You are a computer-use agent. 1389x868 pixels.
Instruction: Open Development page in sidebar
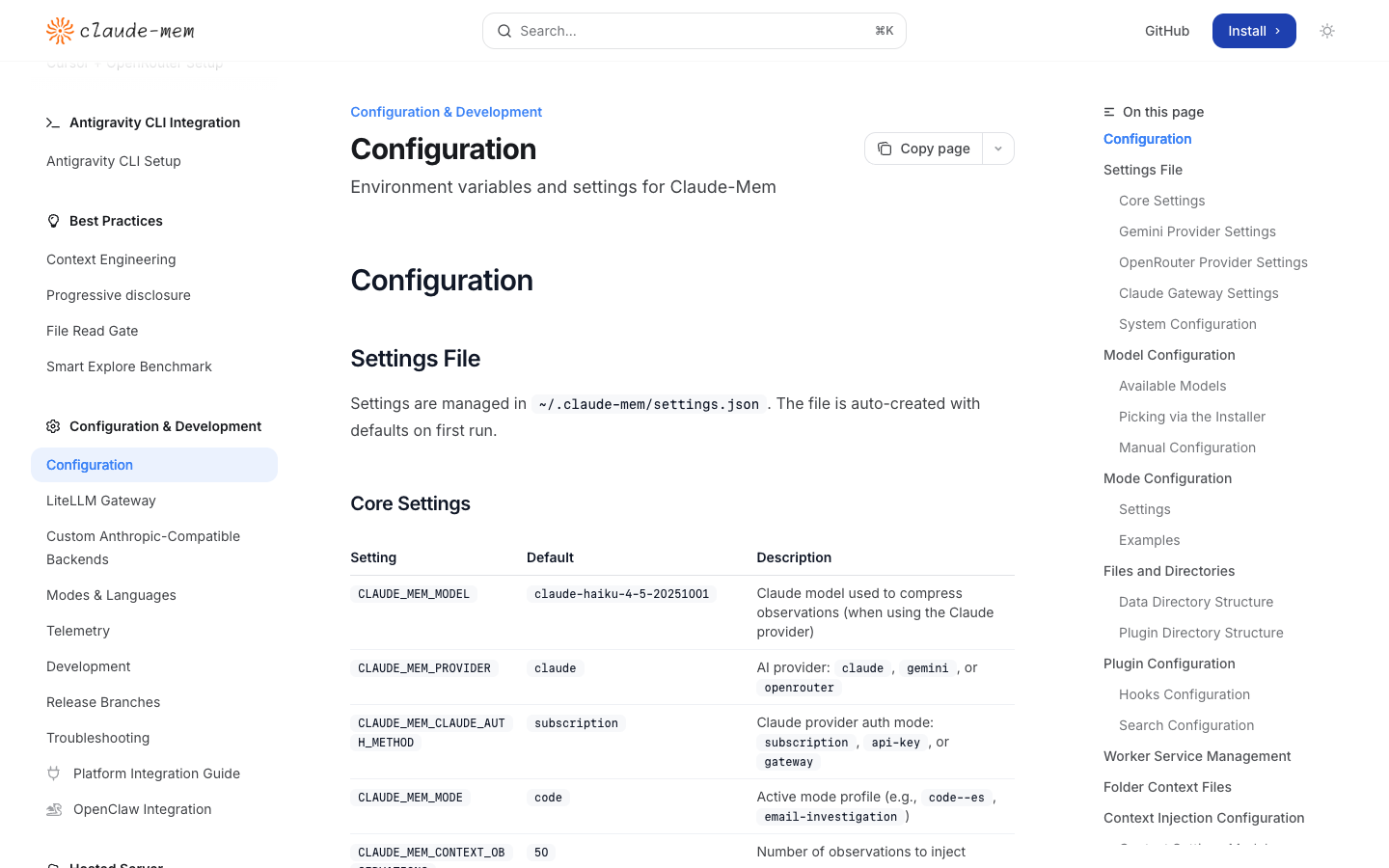[x=89, y=666]
